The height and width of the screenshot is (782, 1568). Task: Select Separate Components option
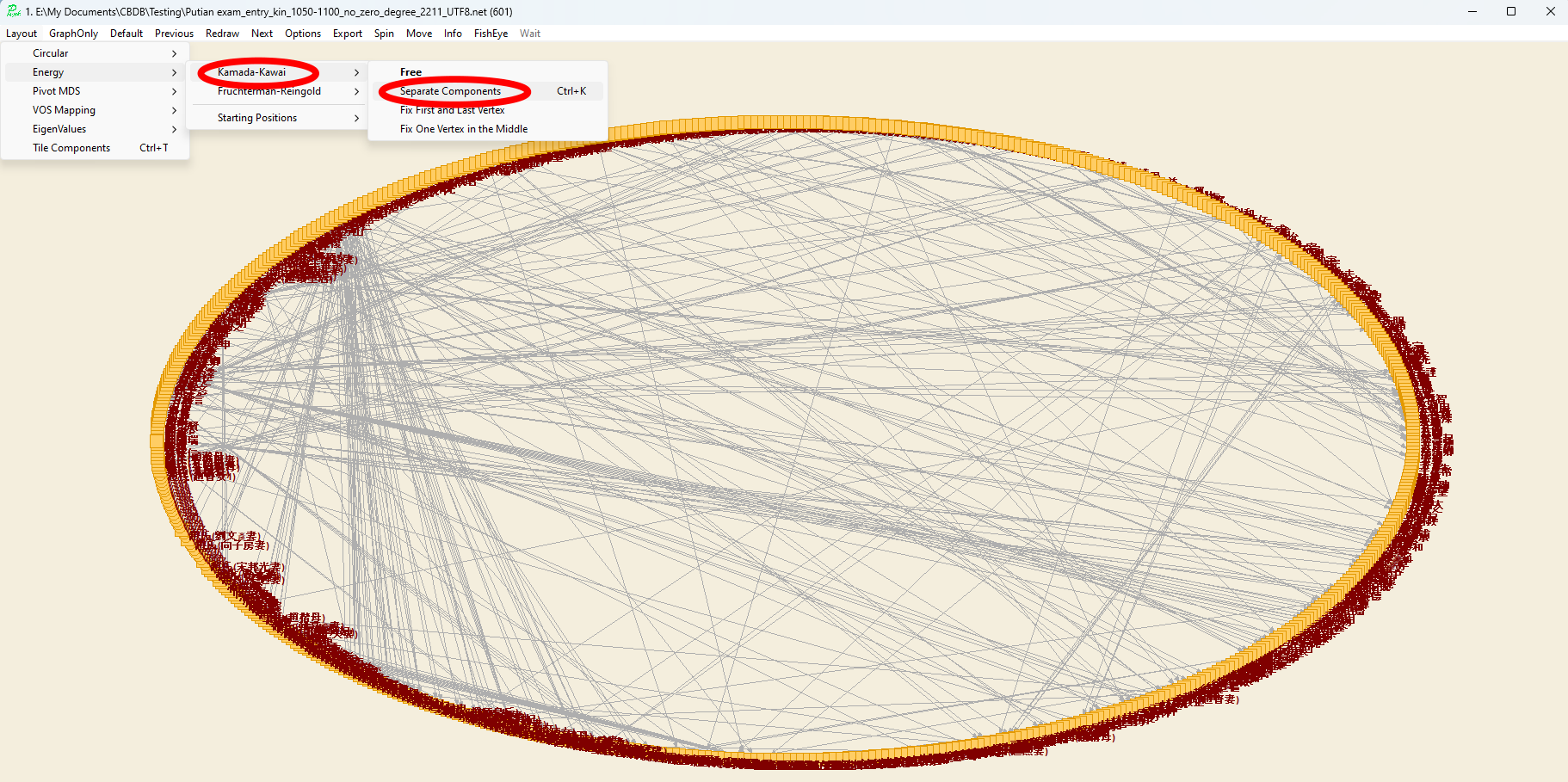coord(450,91)
